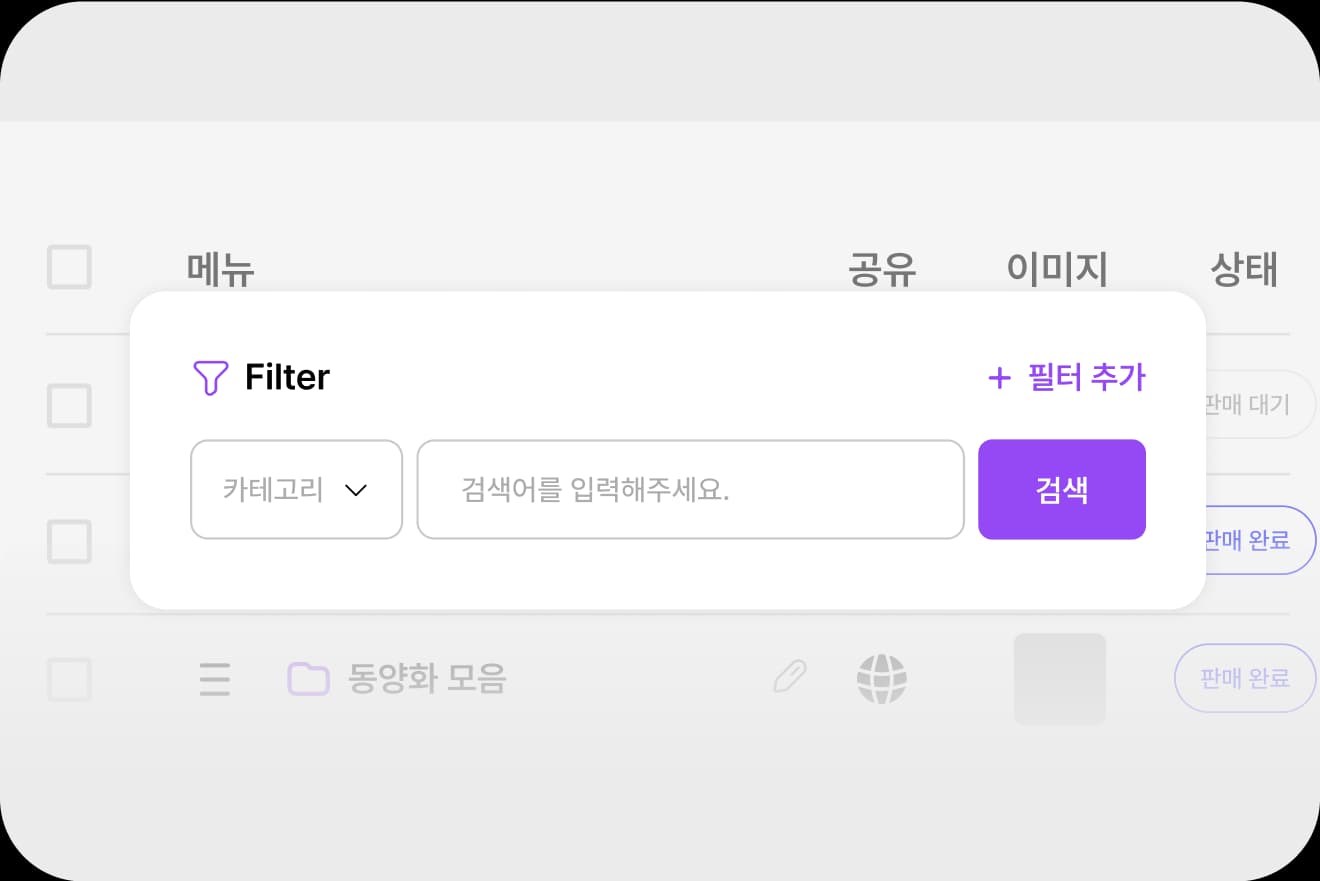This screenshot has height=881, width=1320.
Task: Click the purple funnel Filter icon
Action: click(x=210, y=378)
